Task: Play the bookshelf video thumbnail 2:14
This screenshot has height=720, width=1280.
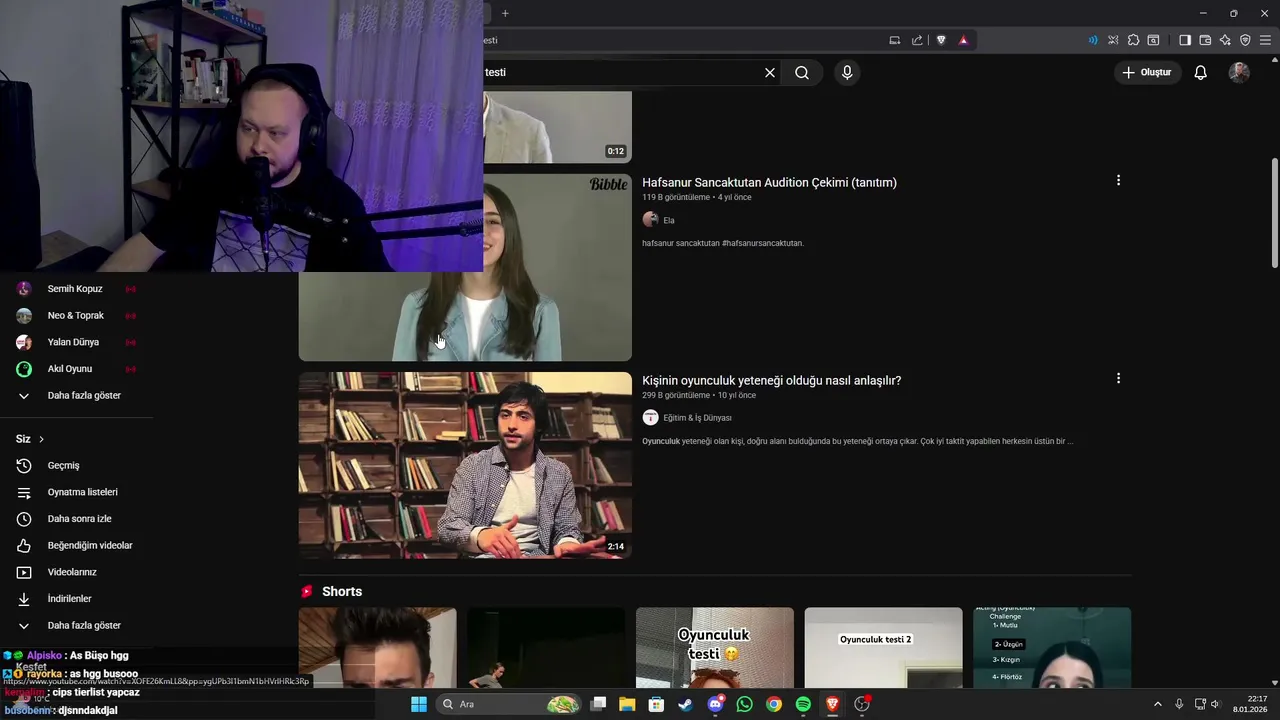Action: [x=465, y=465]
